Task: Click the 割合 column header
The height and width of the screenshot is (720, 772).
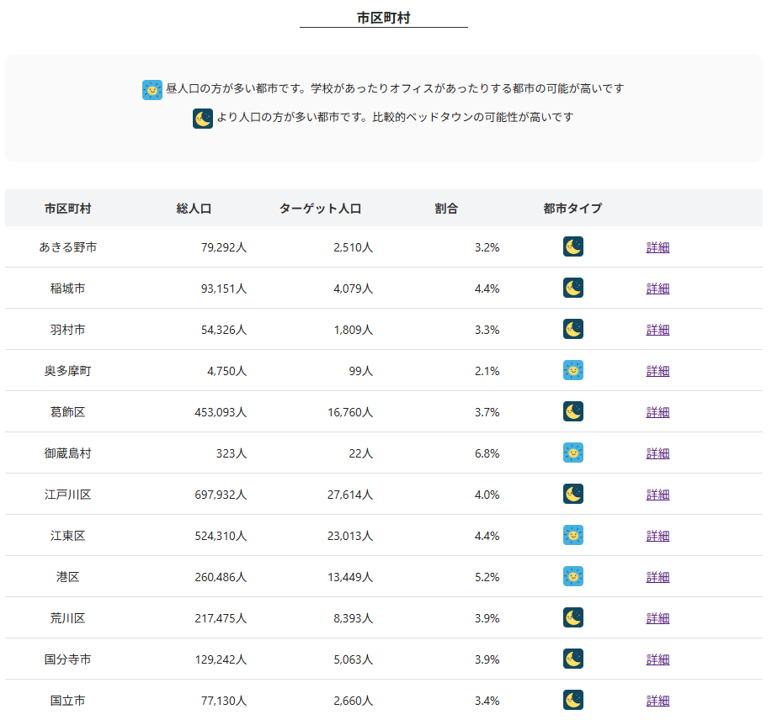Action: pos(446,209)
